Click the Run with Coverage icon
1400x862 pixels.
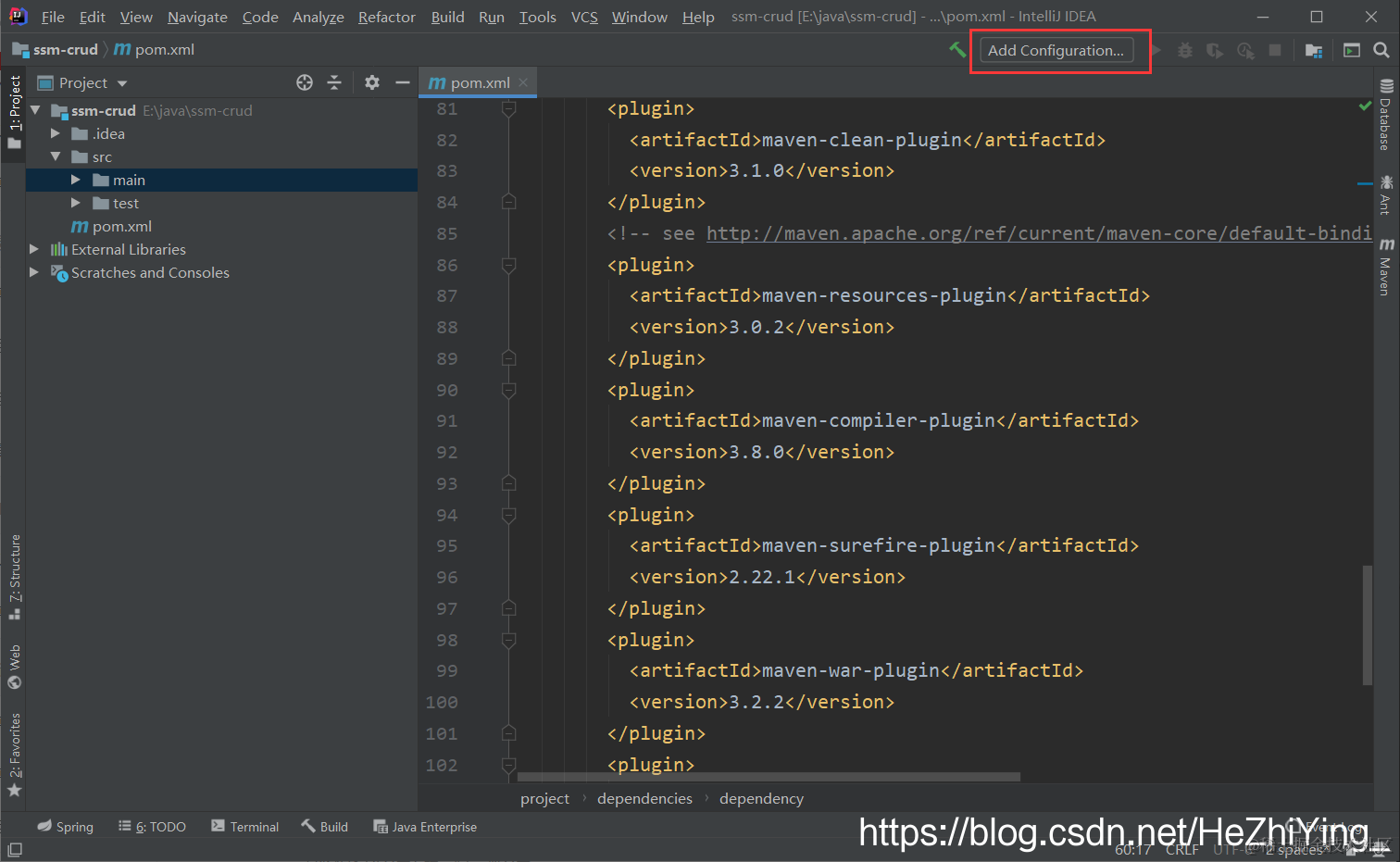[x=1215, y=50]
